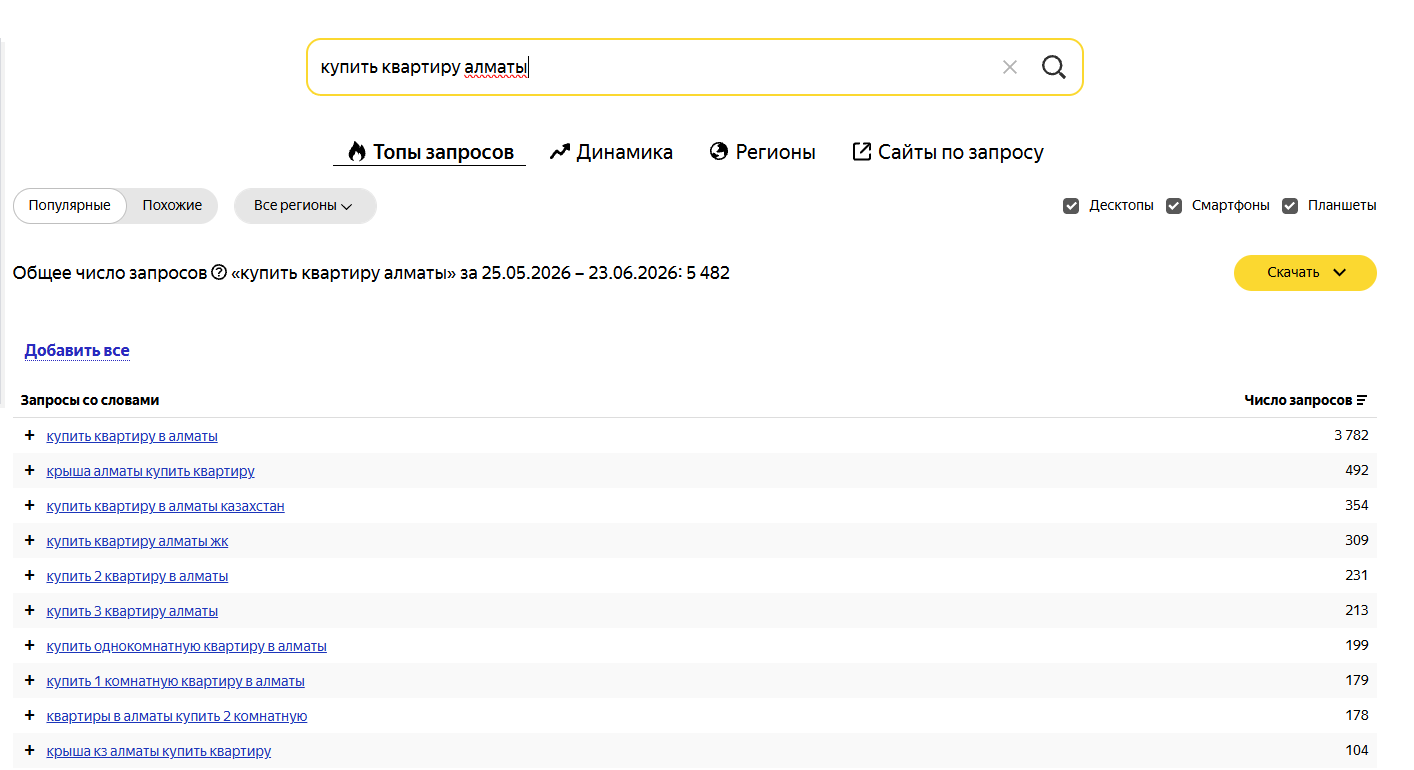The height and width of the screenshot is (770, 1414).
Task: Click the Число запросов column header
Action: click(x=1298, y=400)
